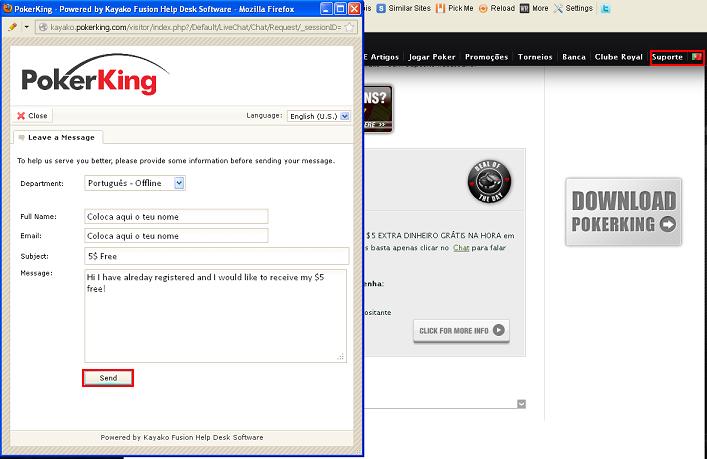This screenshot has height=459, width=707.
Task: Click the pencil icon left of the address bar
Action: (13, 27)
